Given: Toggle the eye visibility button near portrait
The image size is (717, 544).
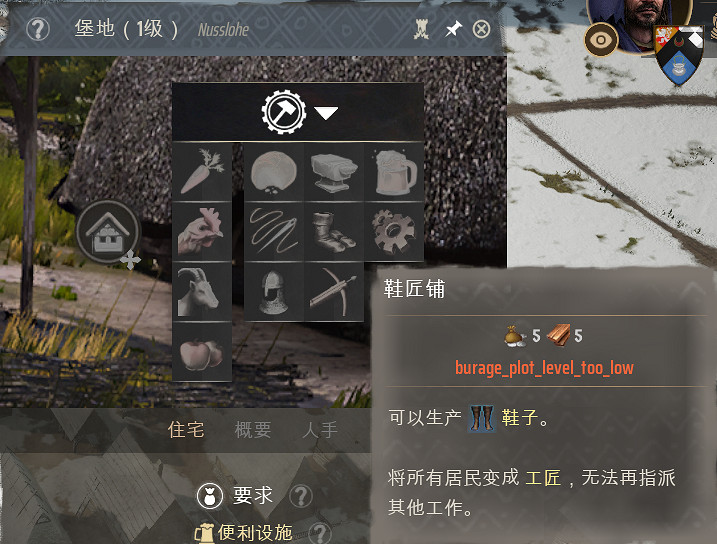Looking at the screenshot, I should [x=601, y=40].
